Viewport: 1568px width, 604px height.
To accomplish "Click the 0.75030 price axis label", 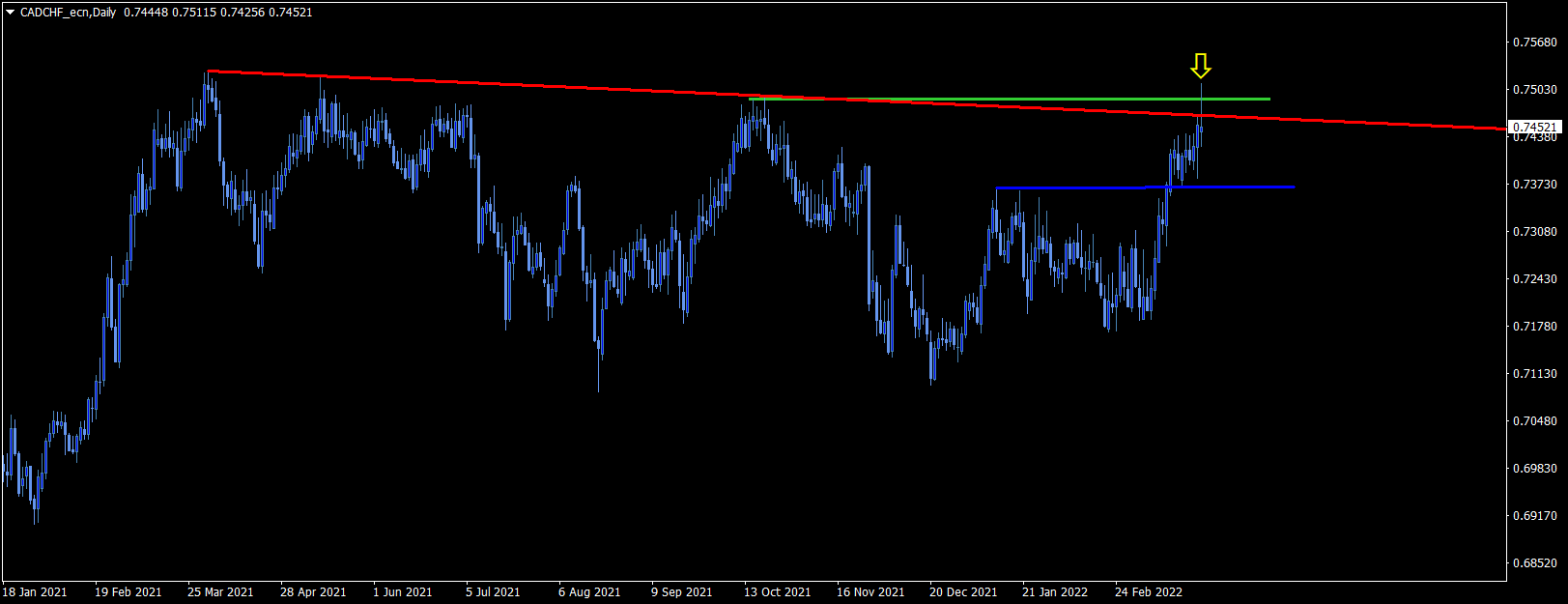I will click(x=1535, y=90).
